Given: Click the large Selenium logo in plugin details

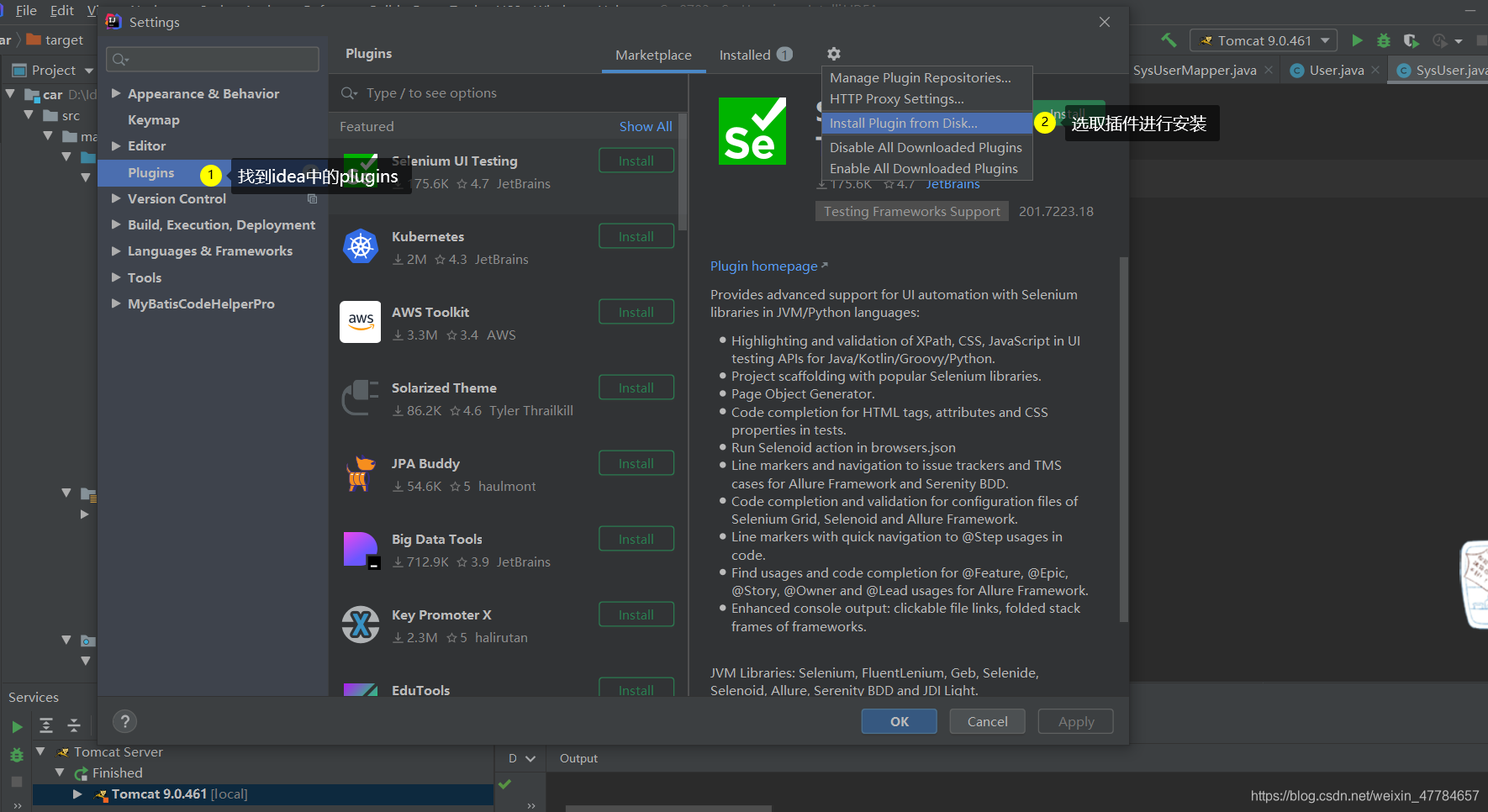Looking at the screenshot, I should point(752,131).
